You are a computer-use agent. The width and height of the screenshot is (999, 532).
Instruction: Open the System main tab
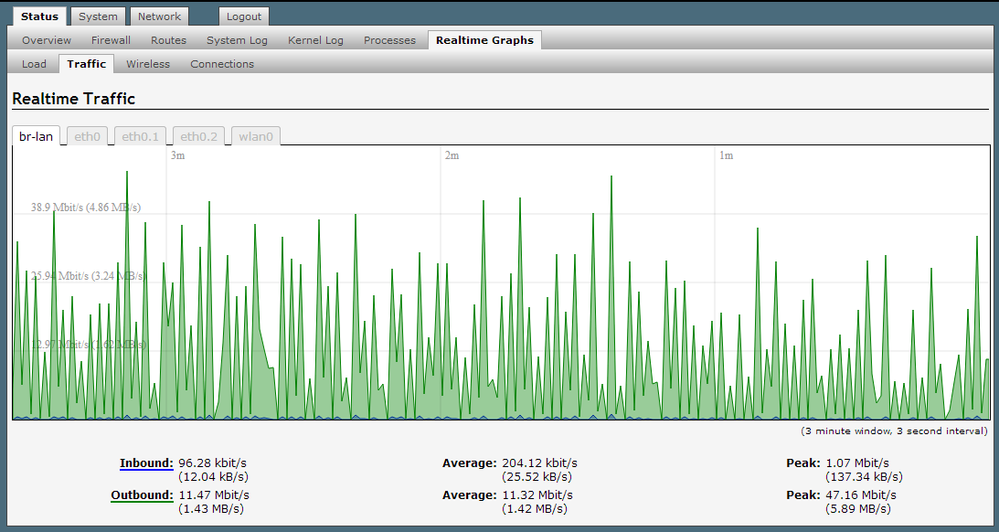[x=98, y=17]
